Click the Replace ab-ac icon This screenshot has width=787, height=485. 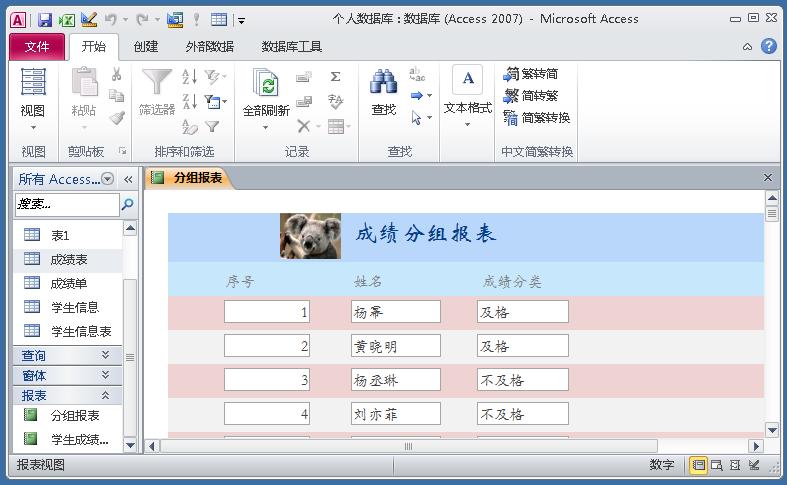pos(417,75)
